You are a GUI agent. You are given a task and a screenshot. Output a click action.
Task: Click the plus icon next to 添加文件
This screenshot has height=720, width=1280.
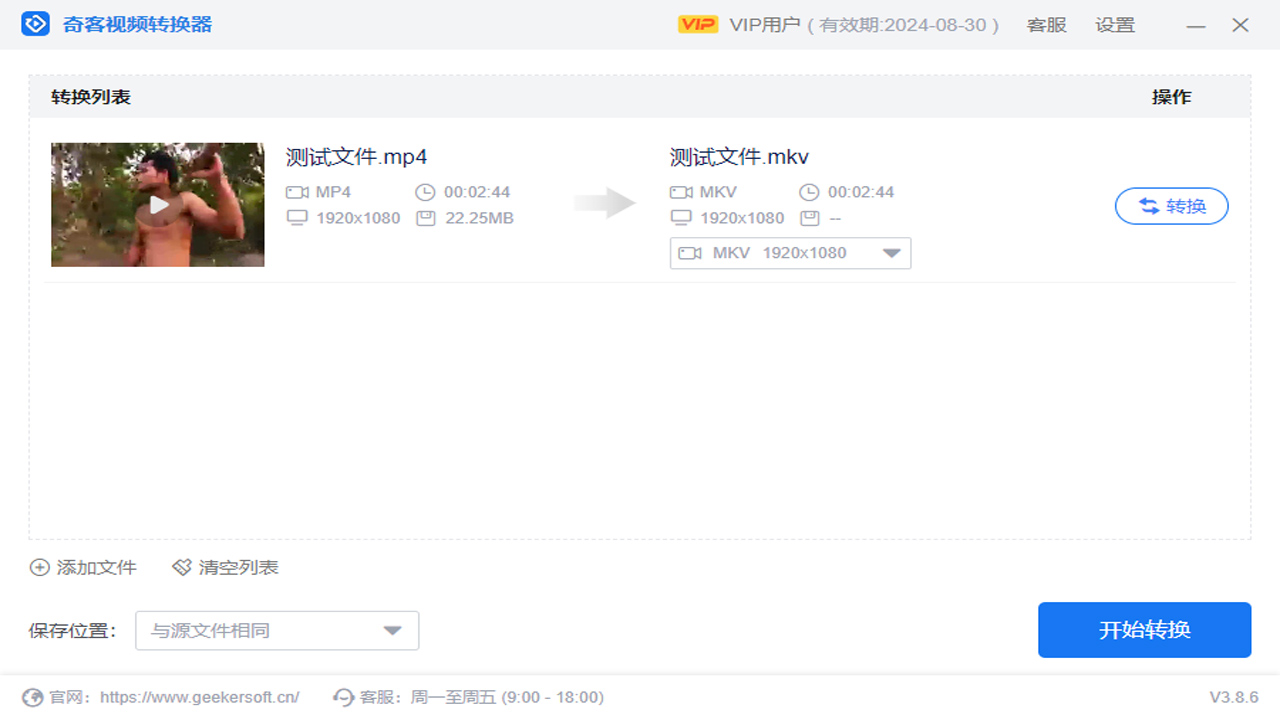click(40, 567)
